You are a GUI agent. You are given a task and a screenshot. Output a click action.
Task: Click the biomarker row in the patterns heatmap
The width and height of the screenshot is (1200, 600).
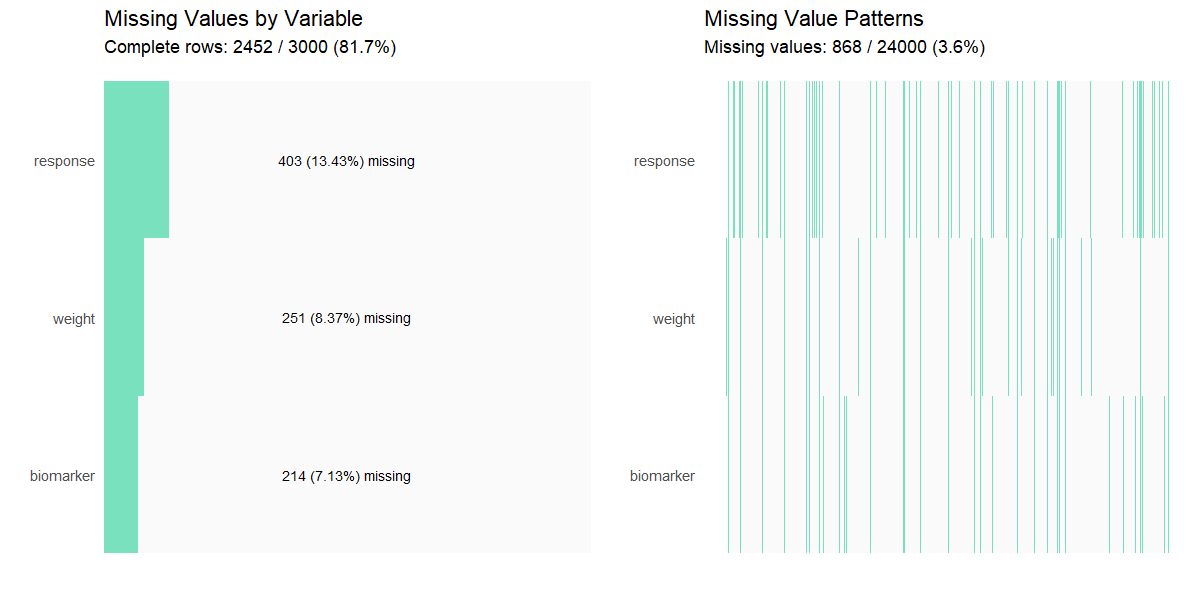[947, 476]
